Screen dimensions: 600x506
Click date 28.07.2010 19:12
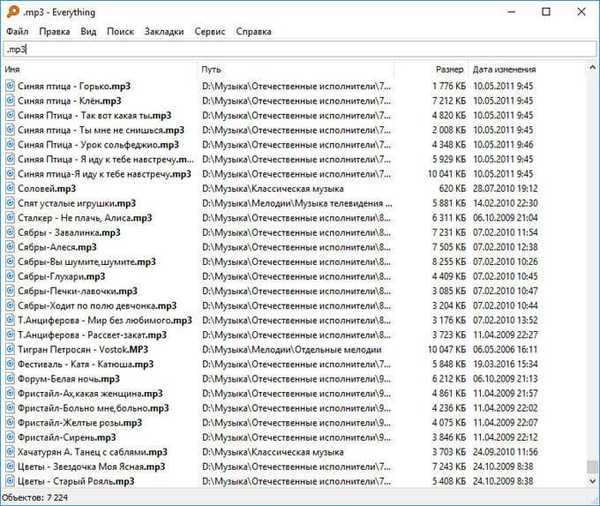(505, 188)
